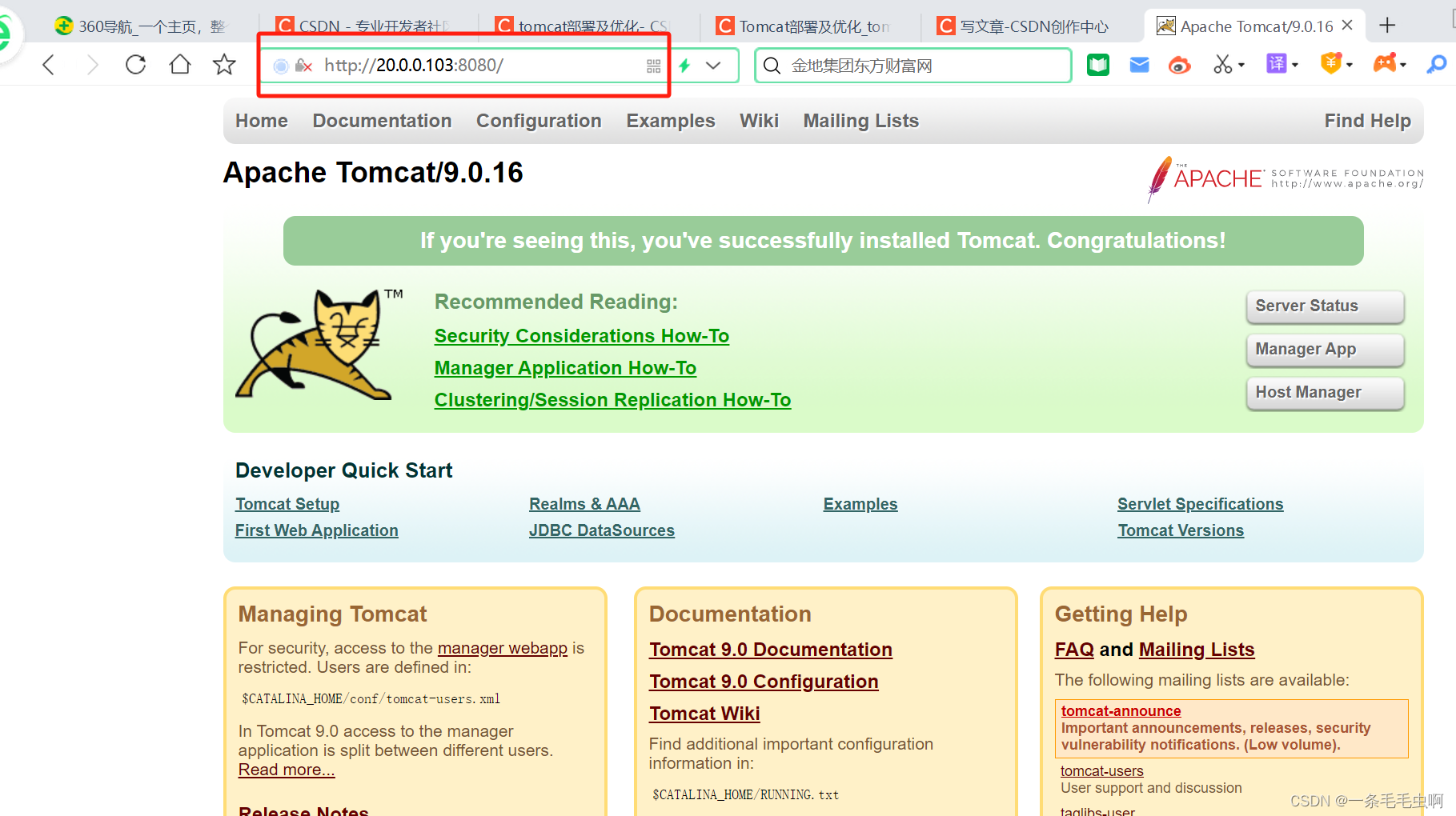Click the Tomcat cat mascot image

pyautogui.click(x=319, y=344)
